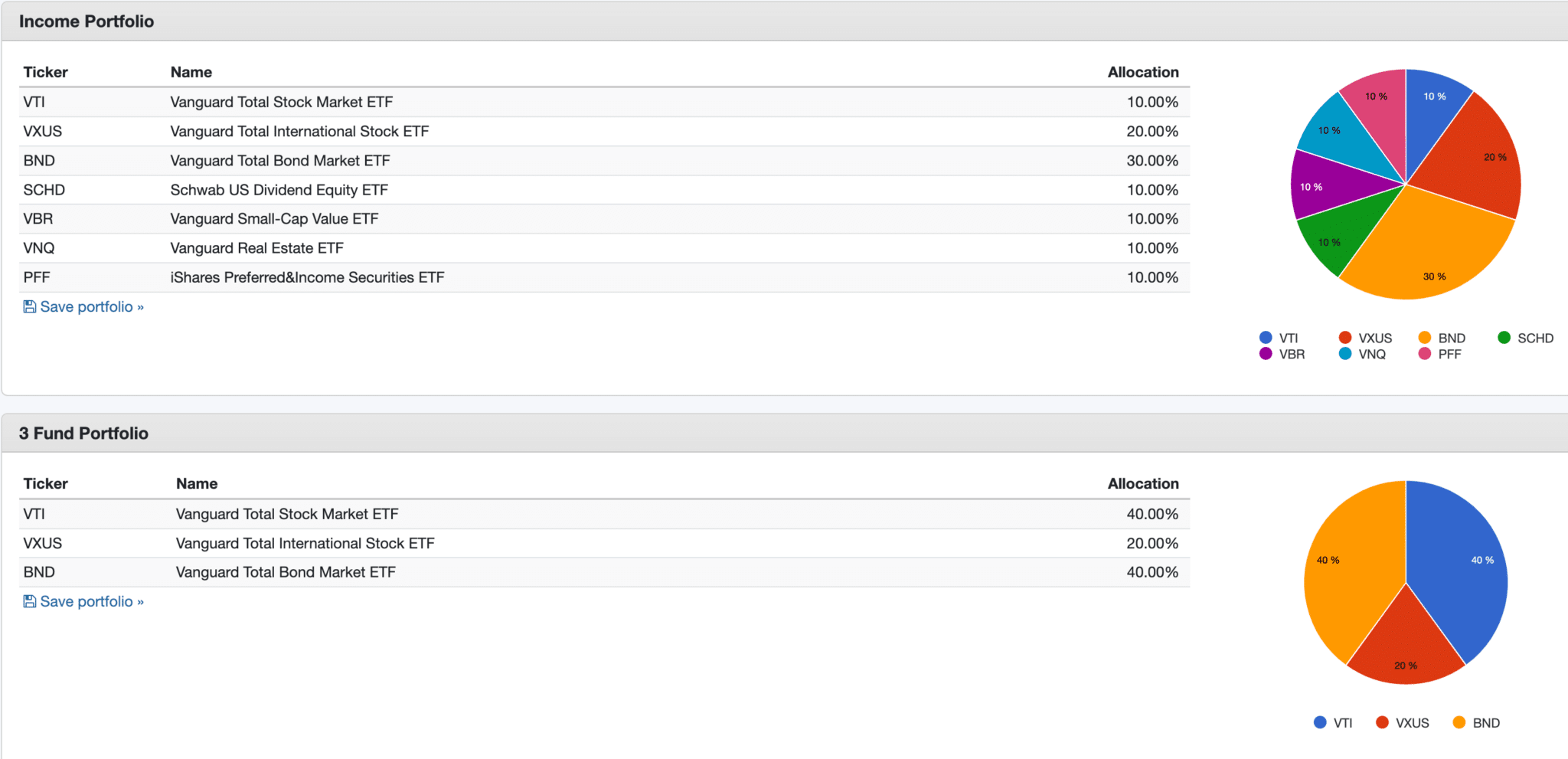The width and height of the screenshot is (1568, 759).
Task: Click the VTI legend entry in 3 Fund chart
Action: pyautogui.click(x=1333, y=723)
